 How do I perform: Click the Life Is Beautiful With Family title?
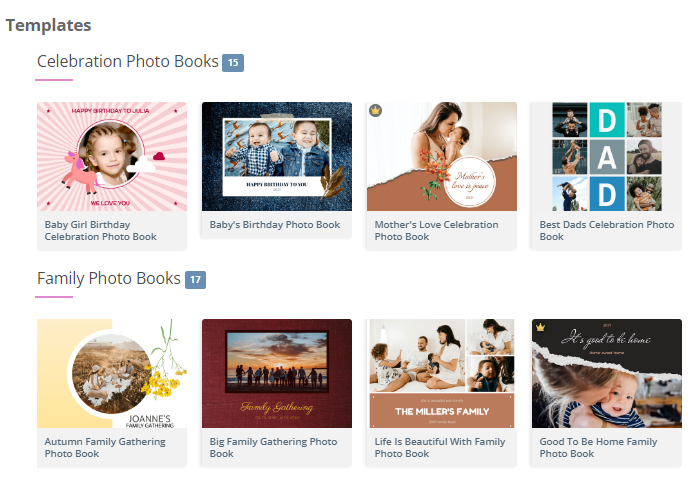[440, 448]
